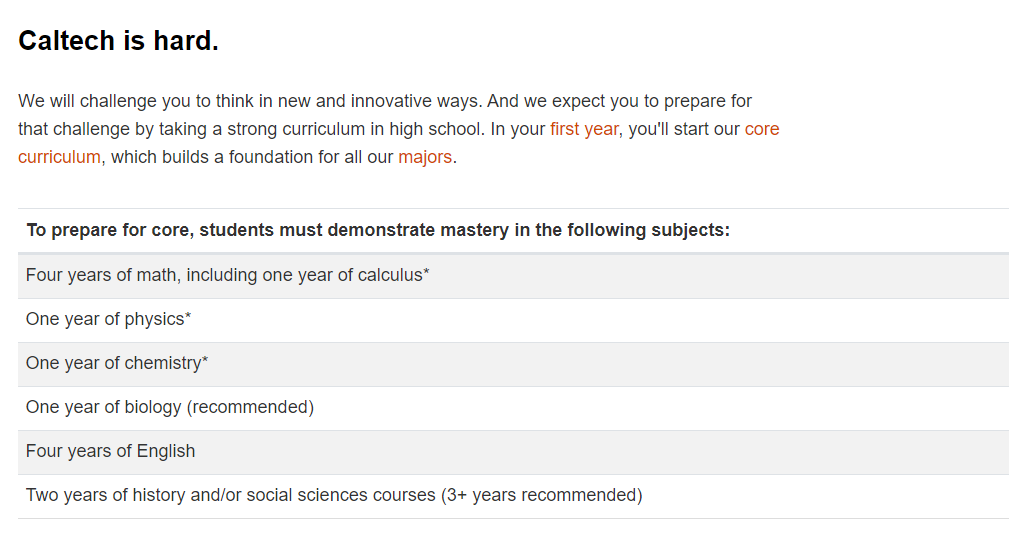Click the "(3+ years recommended)" note

pyautogui.click(x=542, y=496)
